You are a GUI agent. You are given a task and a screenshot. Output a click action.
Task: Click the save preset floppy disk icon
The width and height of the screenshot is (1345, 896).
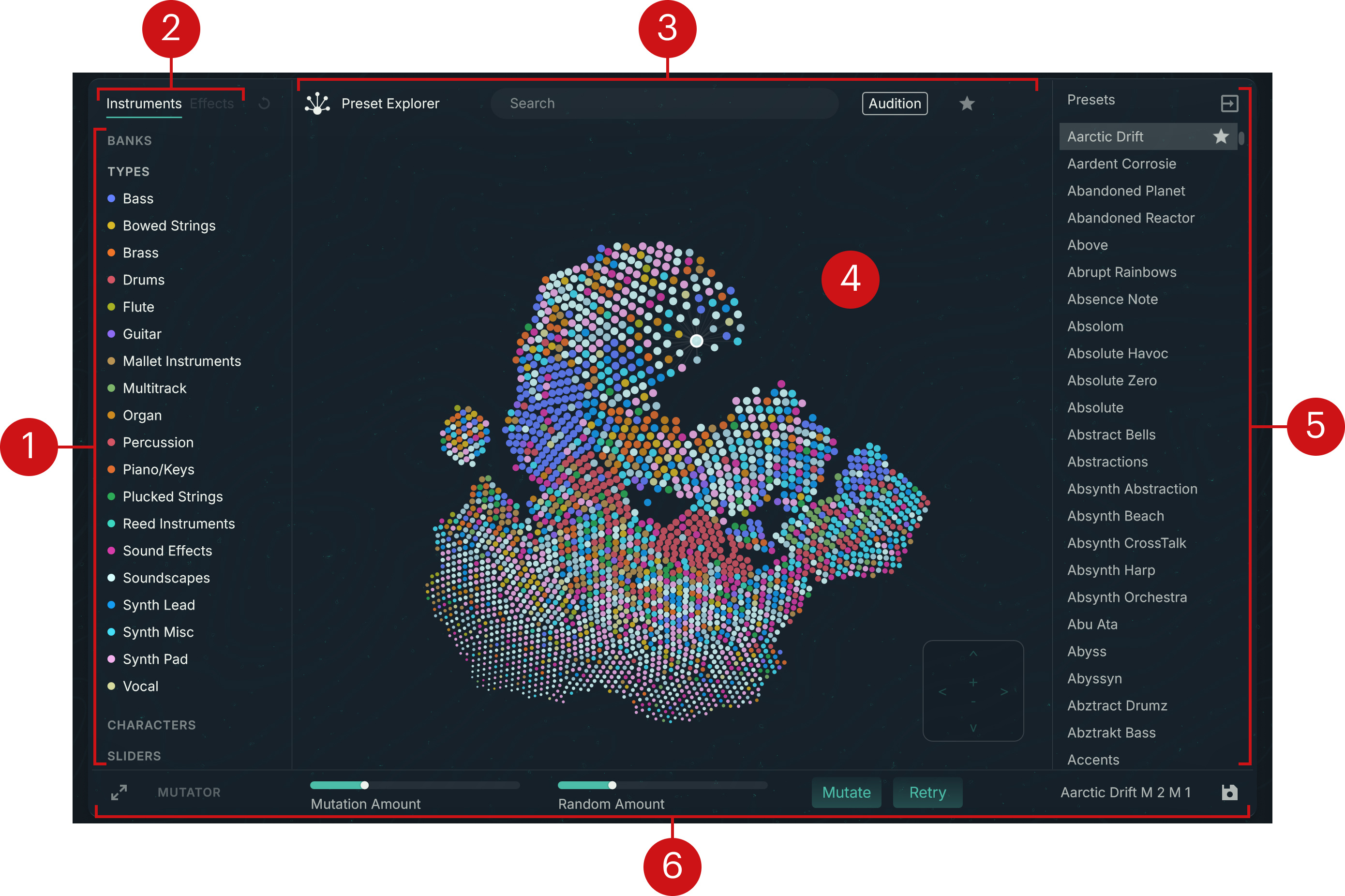tap(1229, 792)
